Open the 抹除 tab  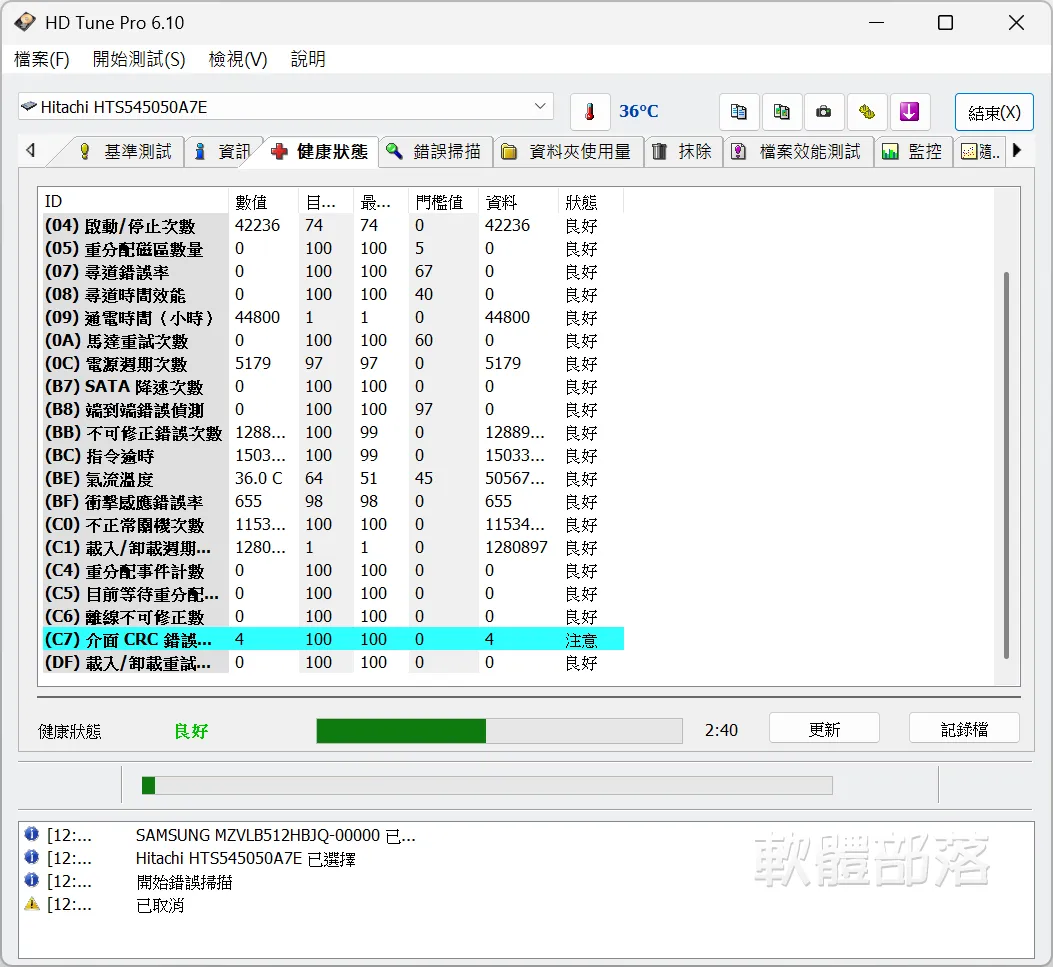point(684,152)
